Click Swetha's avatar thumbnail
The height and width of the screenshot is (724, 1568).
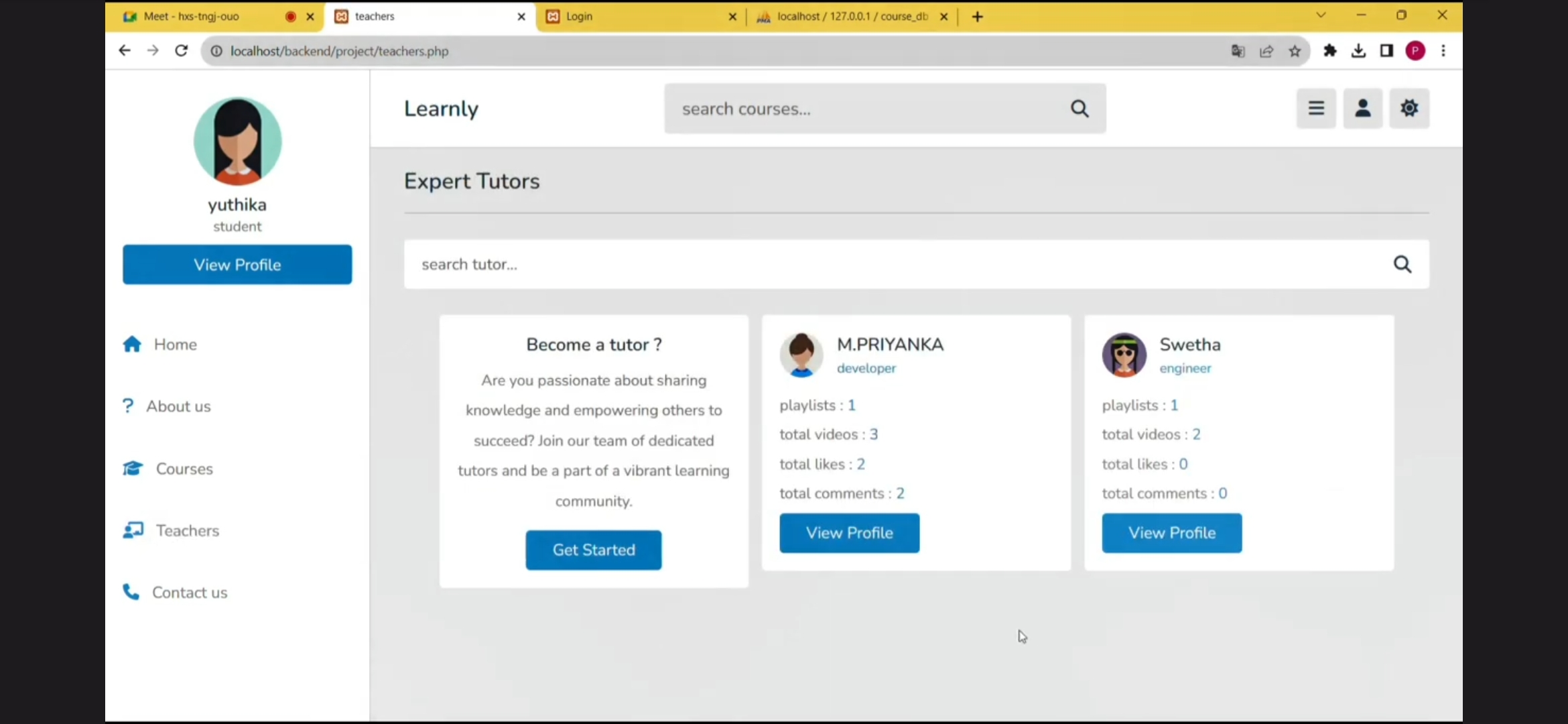(x=1124, y=355)
